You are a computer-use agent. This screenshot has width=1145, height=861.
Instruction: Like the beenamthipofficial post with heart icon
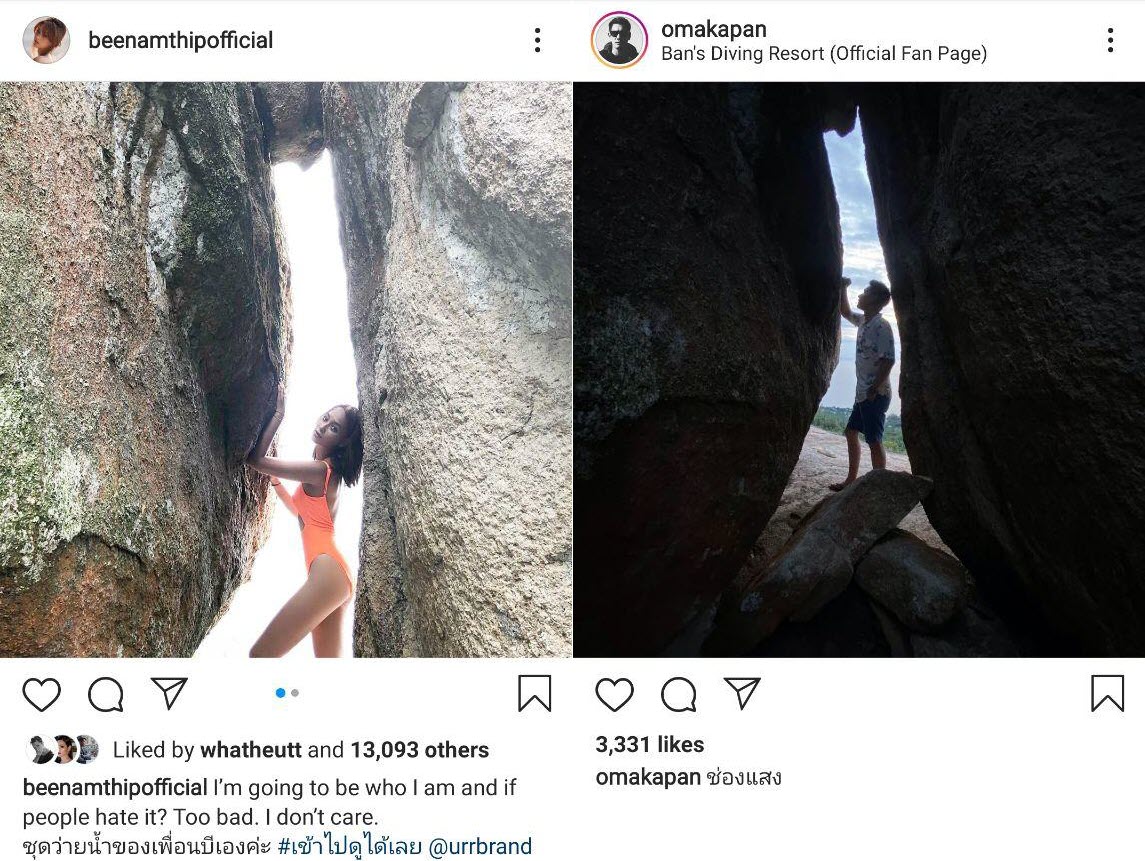tap(42, 694)
